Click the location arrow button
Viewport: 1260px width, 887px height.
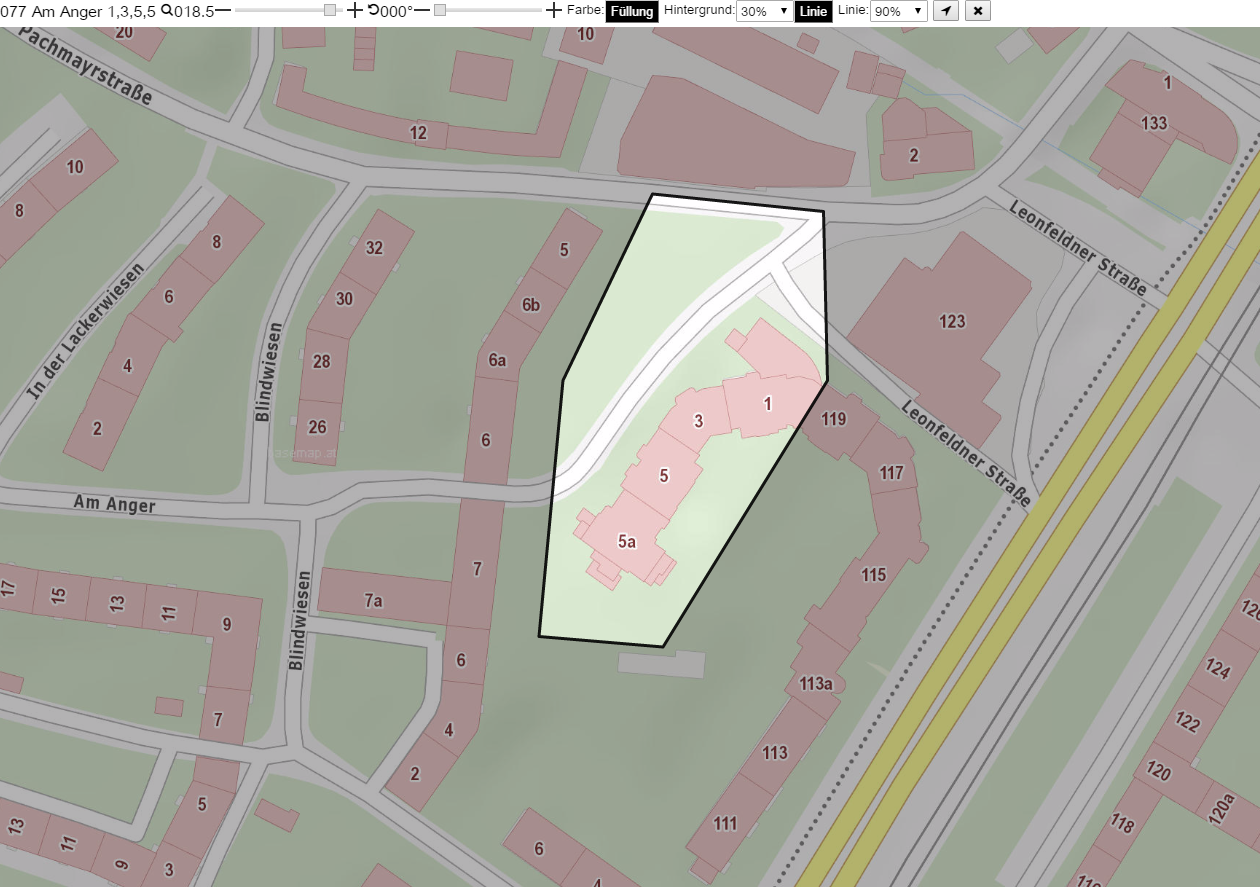946,11
